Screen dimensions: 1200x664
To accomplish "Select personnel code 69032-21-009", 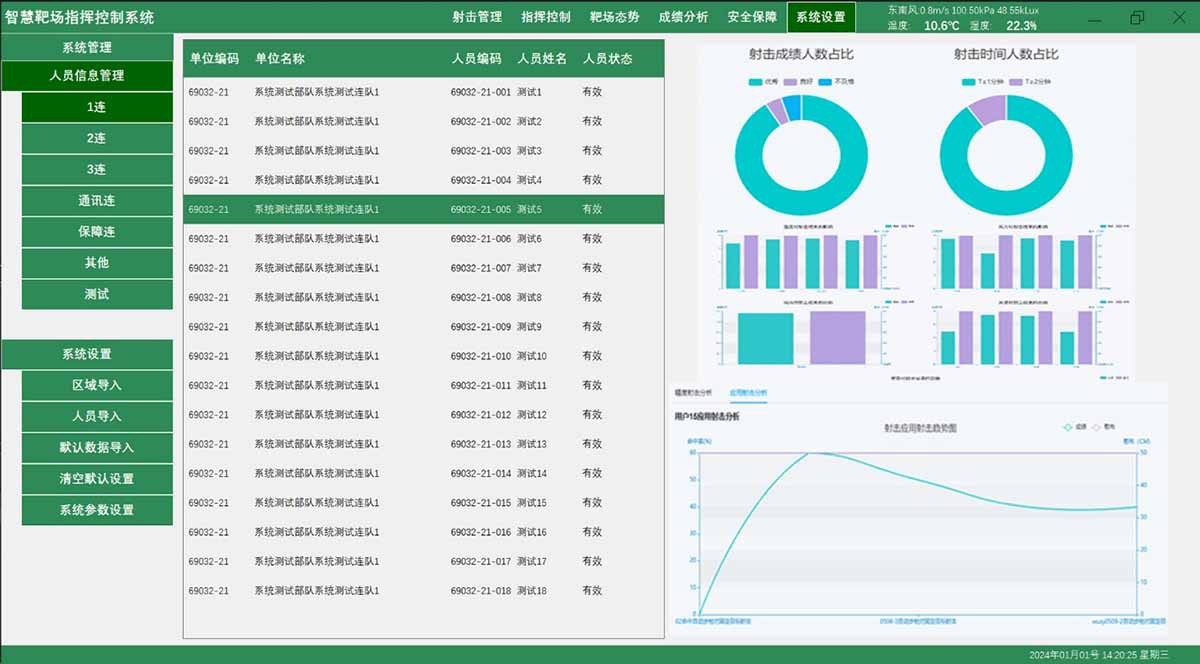I will tap(481, 327).
